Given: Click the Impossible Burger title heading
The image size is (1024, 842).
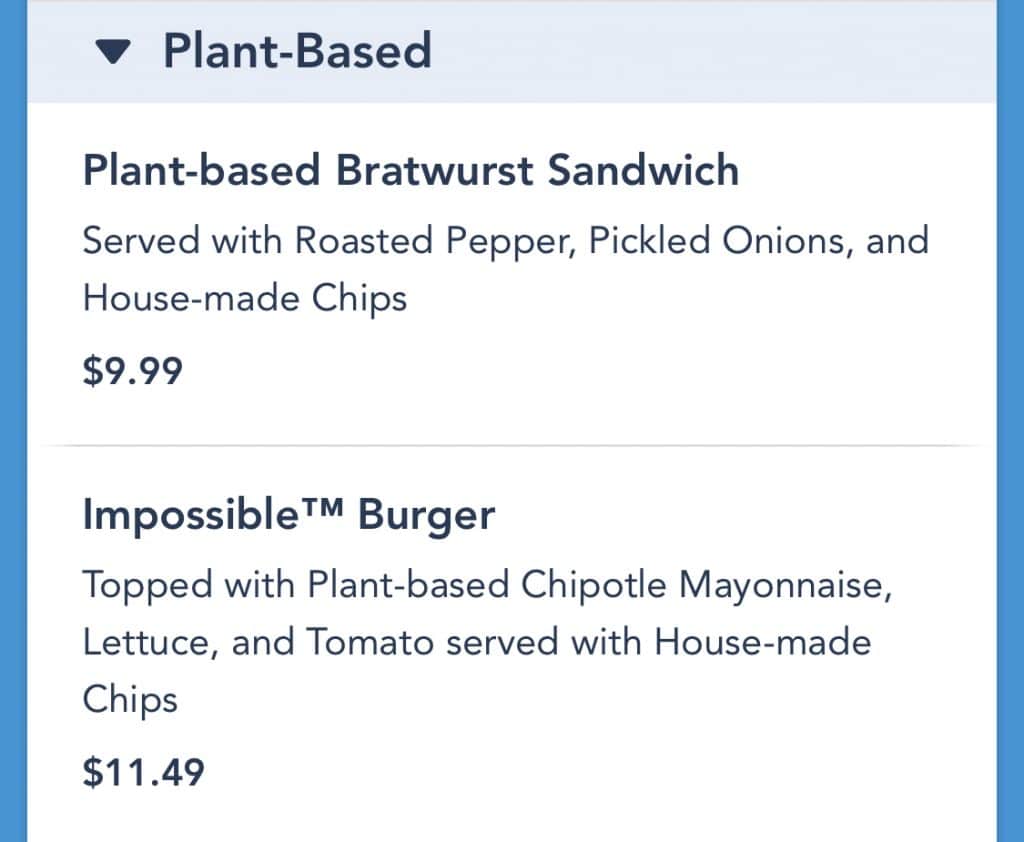Looking at the screenshot, I should tap(287, 513).
